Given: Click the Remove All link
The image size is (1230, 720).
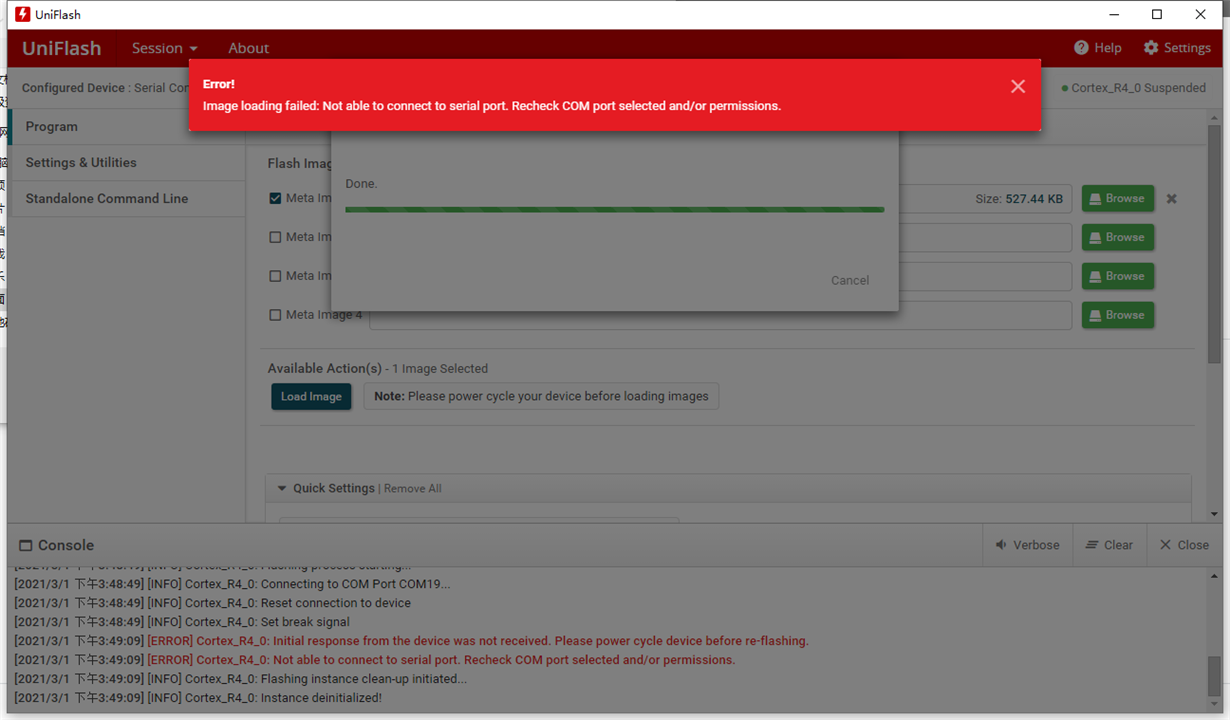Looking at the screenshot, I should pos(413,489).
